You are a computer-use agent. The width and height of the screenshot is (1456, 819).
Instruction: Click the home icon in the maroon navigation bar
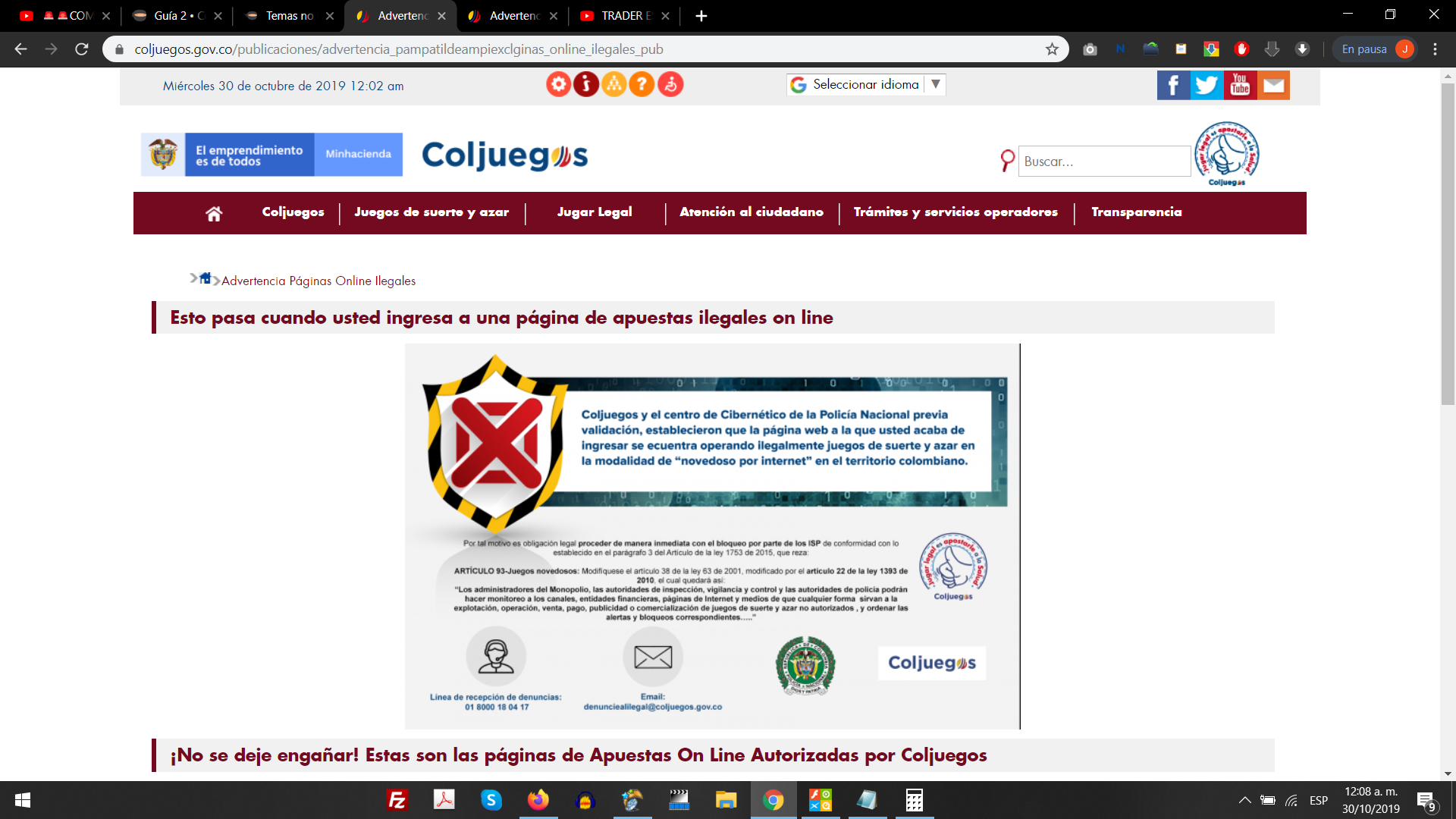pos(214,214)
